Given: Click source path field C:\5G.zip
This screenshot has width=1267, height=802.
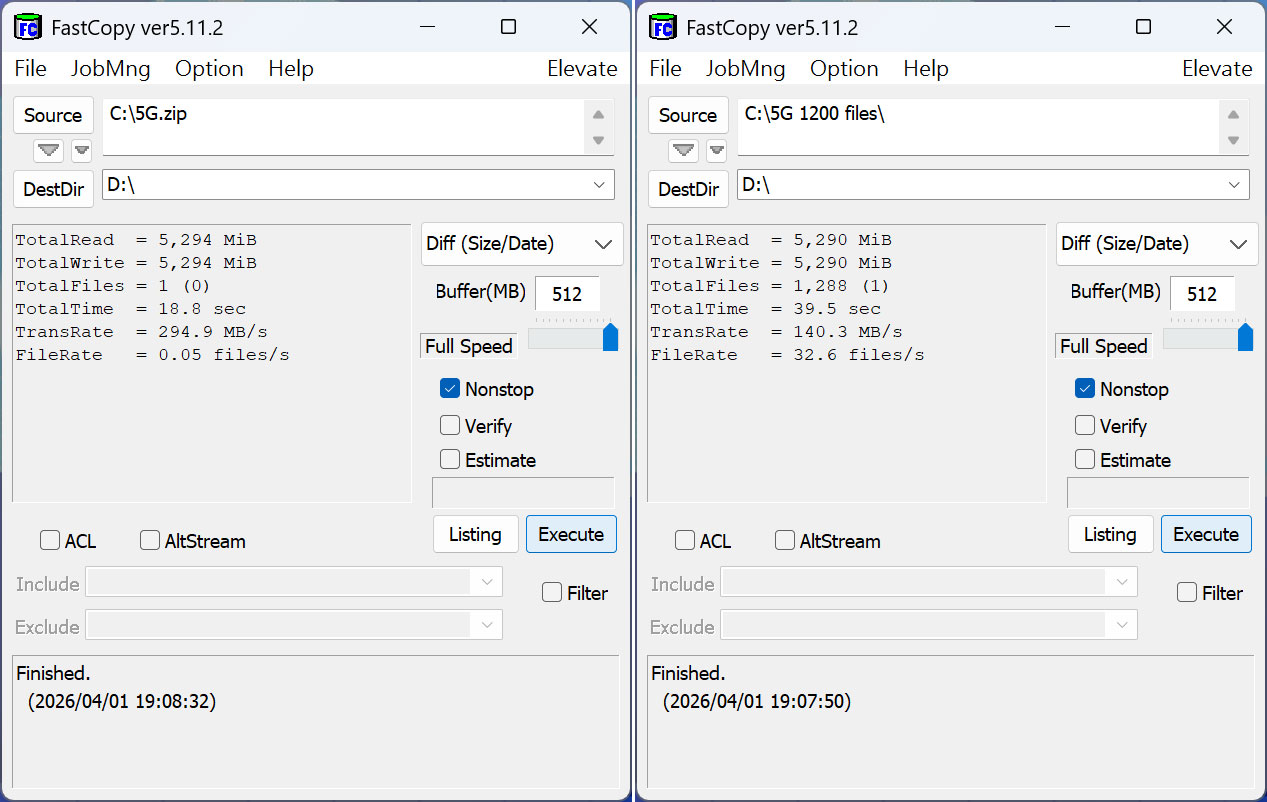Looking at the screenshot, I should pos(344,127).
